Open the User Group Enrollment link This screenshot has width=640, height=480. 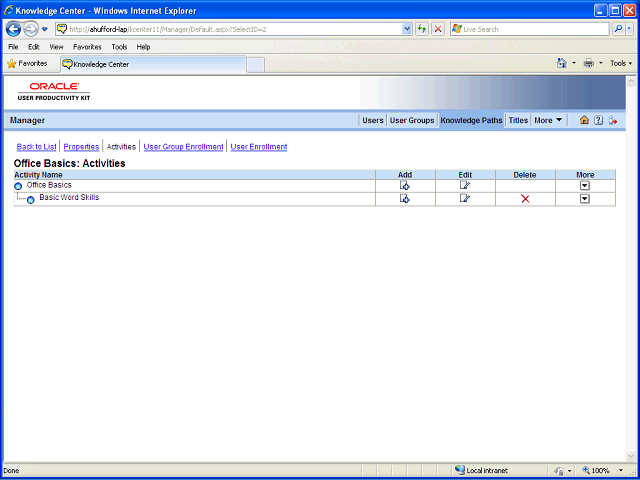tap(183, 147)
